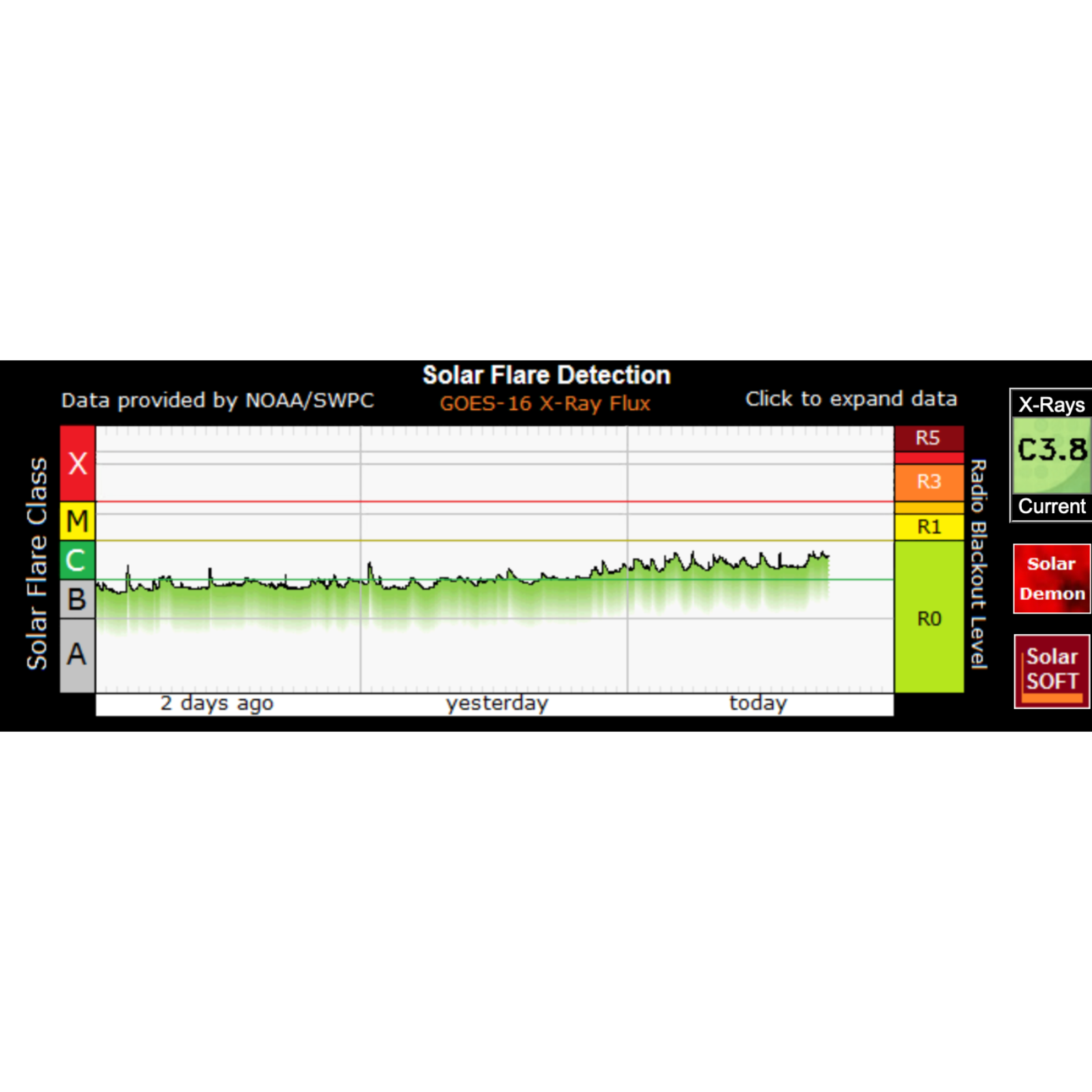Screen dimensions: 1092x1092
Task: Open the Solar SOFT button
Action: point(1051,671)
